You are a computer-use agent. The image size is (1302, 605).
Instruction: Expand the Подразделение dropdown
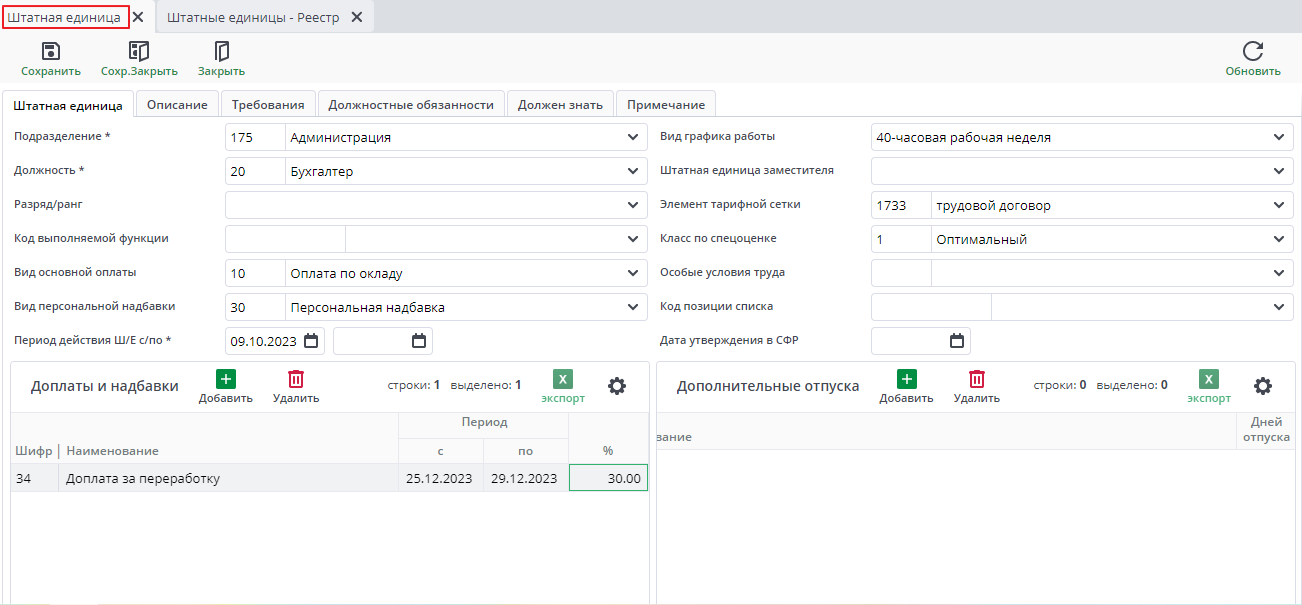tap(633, 138)
